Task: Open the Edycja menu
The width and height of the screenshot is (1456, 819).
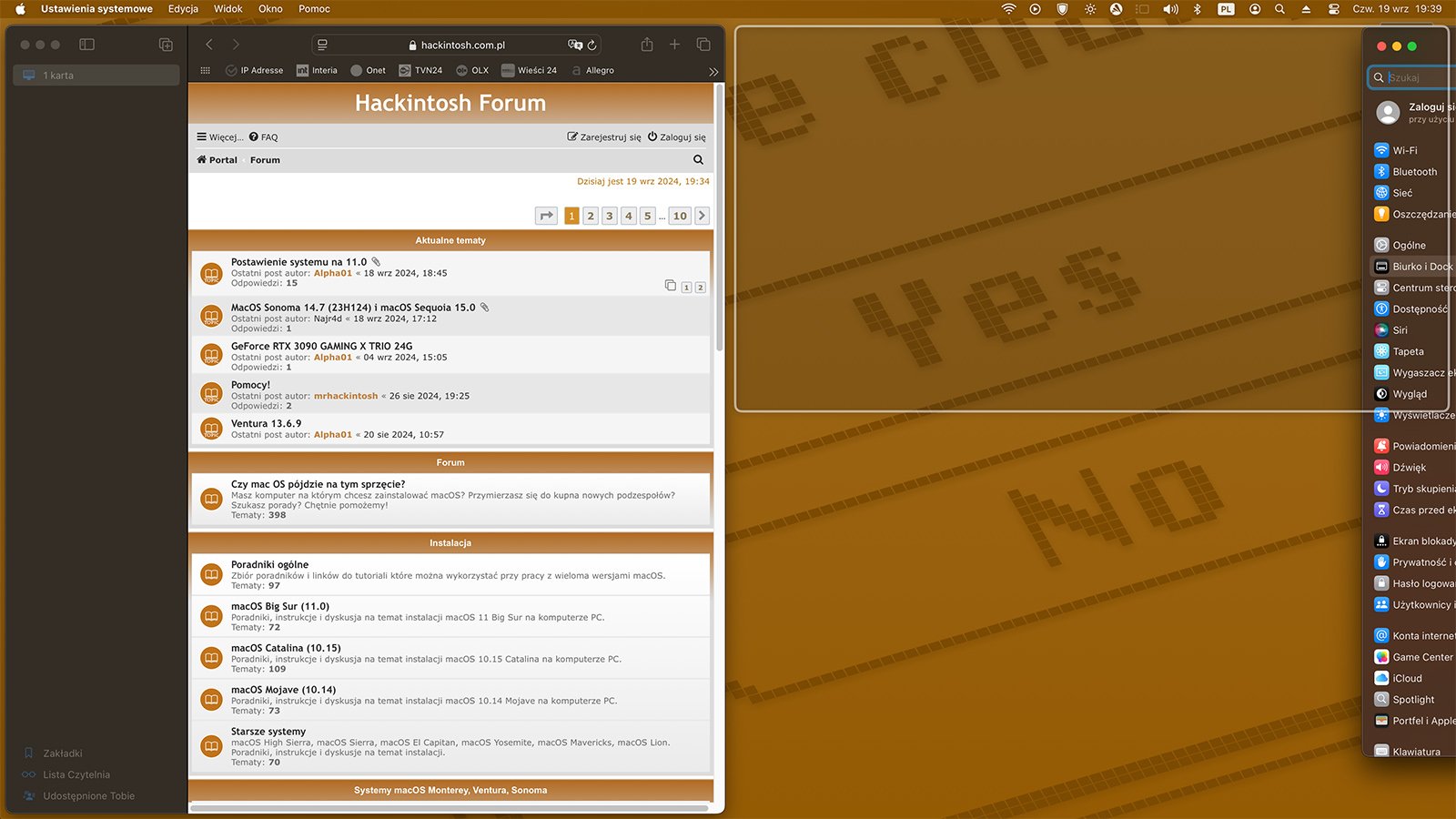Action: click(183, 9)
